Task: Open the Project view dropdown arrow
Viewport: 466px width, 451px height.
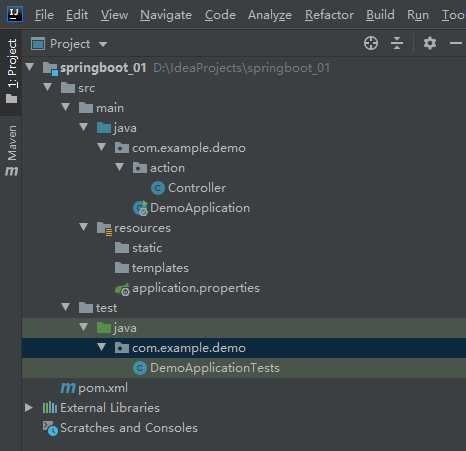Action: (103, 44)
